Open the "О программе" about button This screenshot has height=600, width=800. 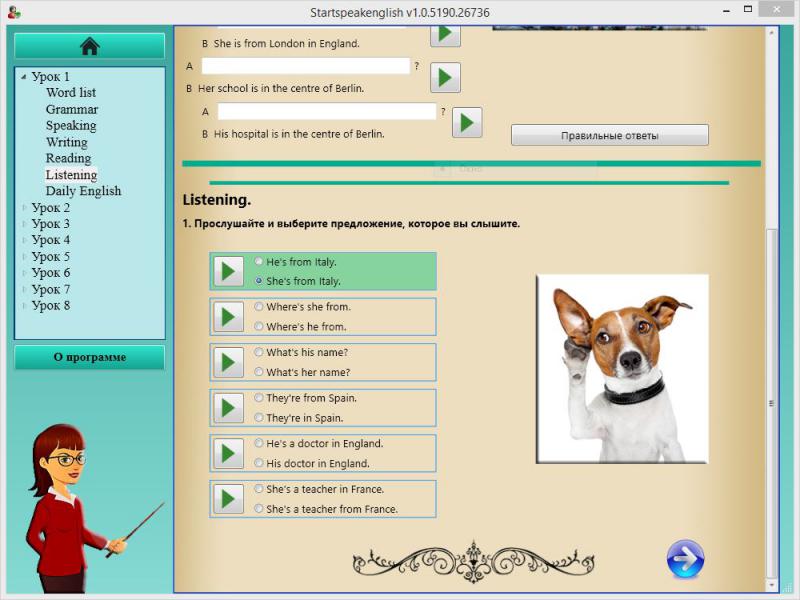pyautogui.click(x=89, y=357)
